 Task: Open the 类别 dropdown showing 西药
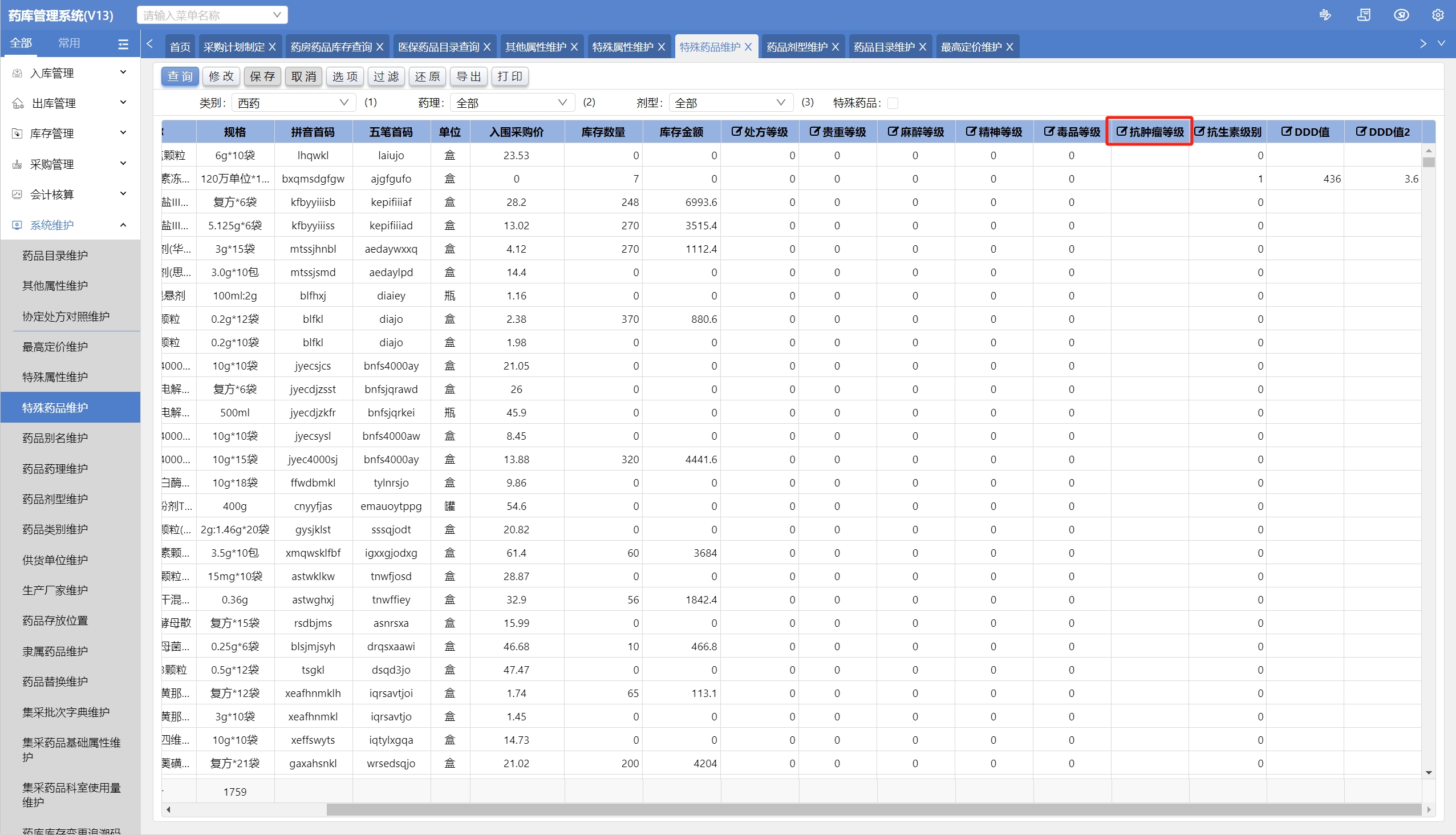[x=293, y=103]
